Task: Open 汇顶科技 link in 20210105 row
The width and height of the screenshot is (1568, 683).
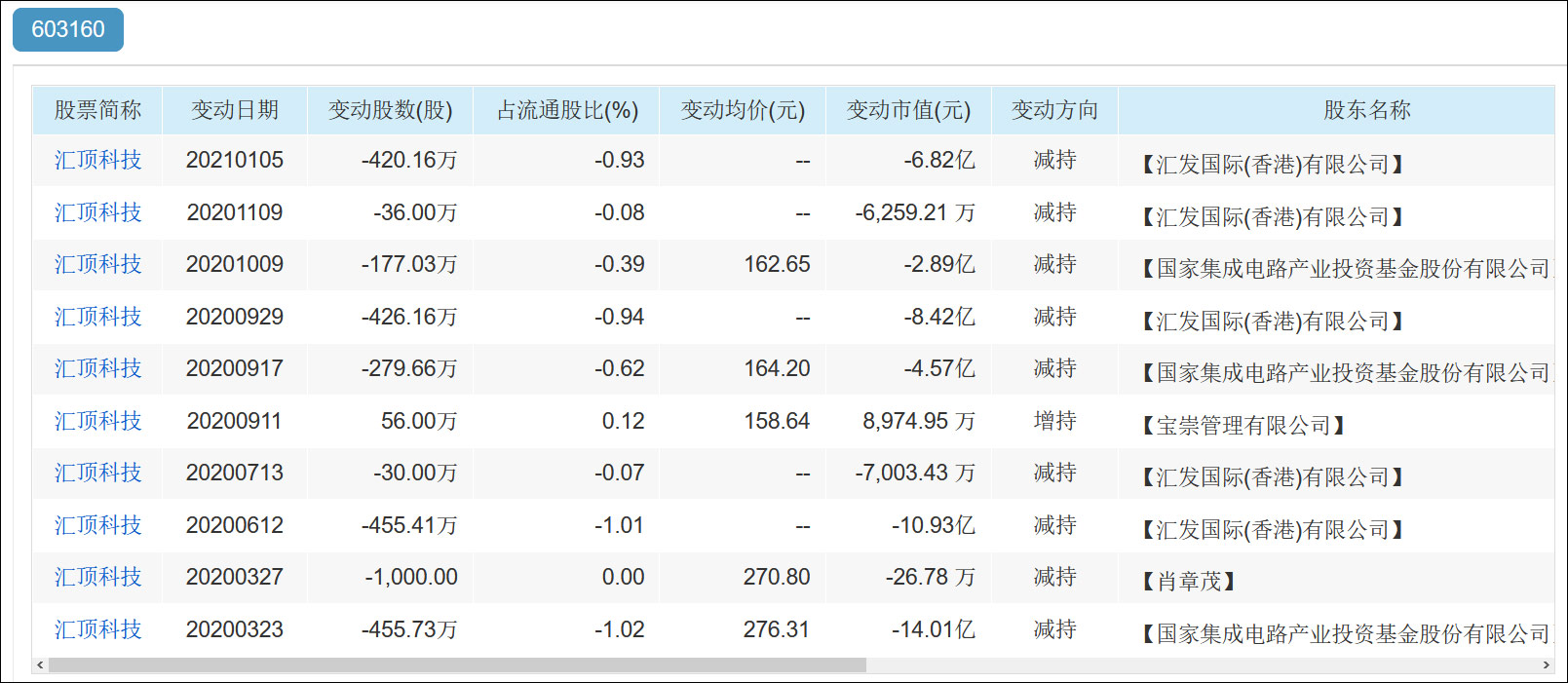Action: [x=97, y=160]
